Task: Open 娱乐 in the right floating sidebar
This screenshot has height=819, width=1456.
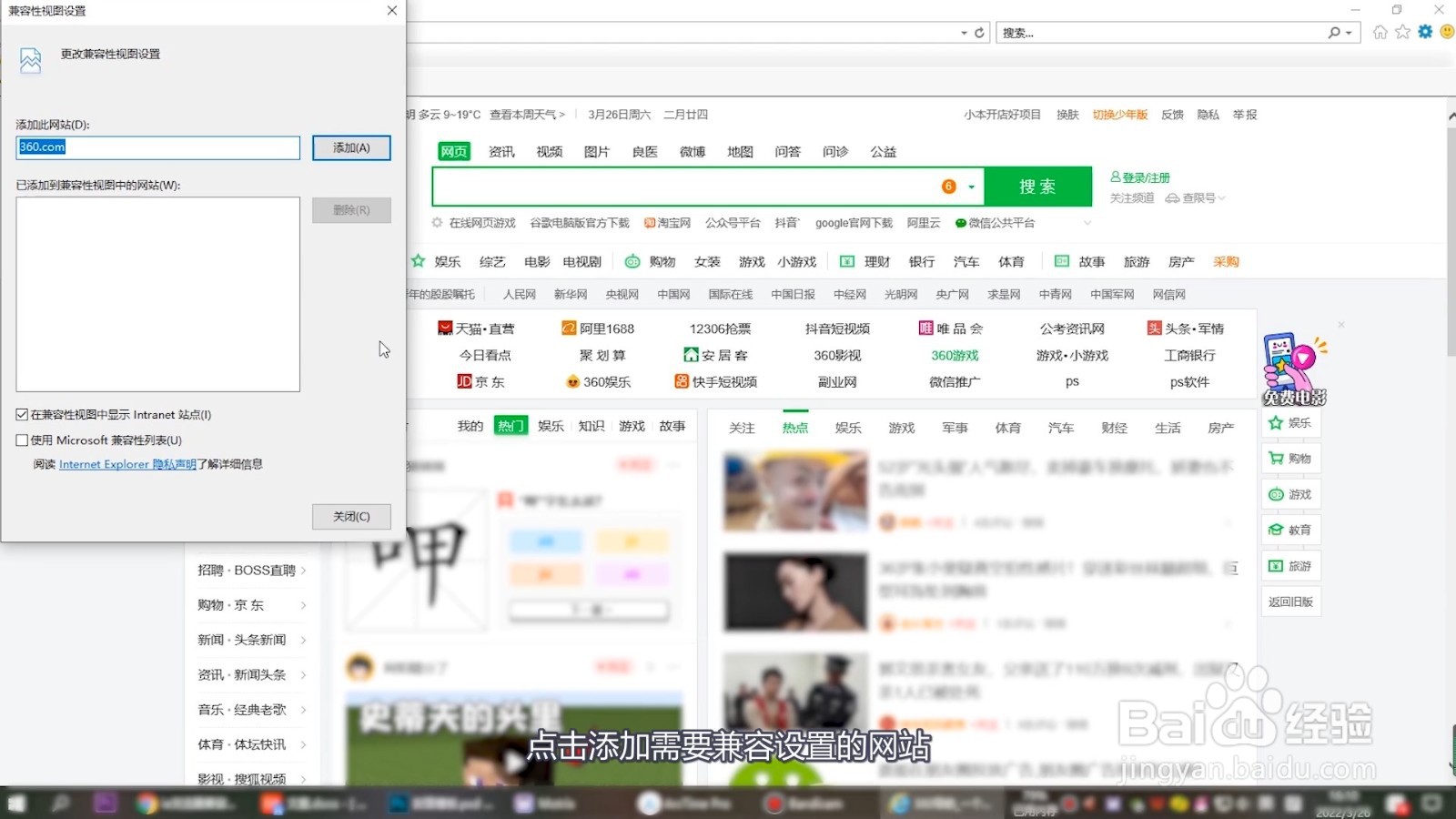Action: [1290, 423]
